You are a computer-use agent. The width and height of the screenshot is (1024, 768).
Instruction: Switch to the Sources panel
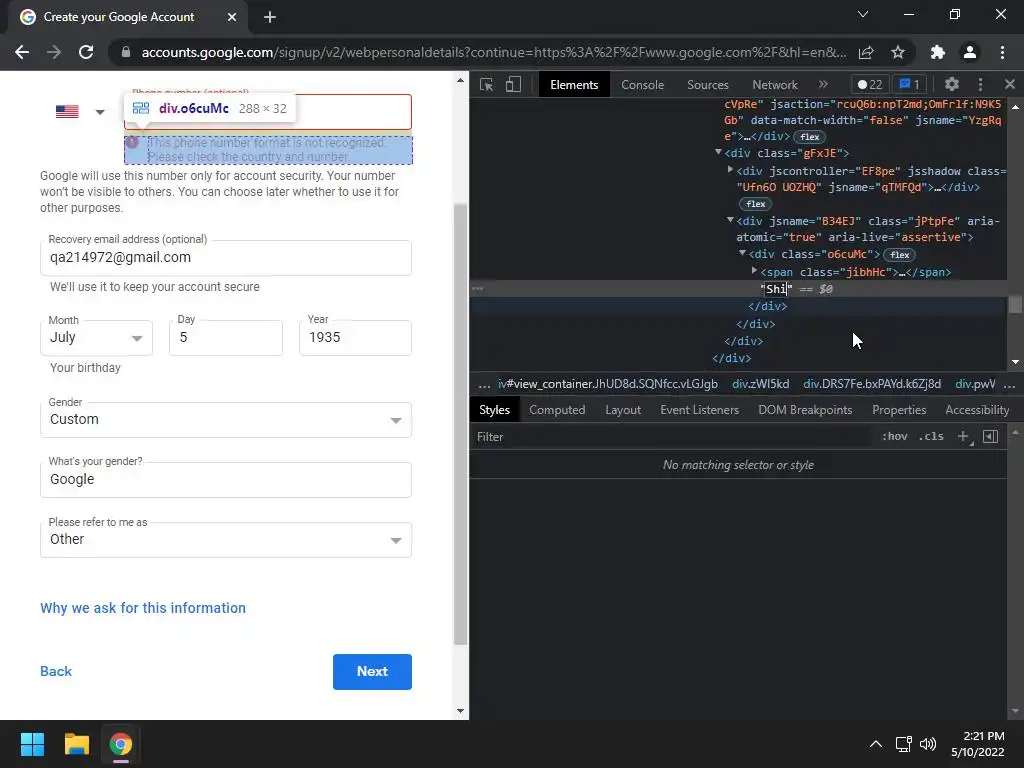707,85
